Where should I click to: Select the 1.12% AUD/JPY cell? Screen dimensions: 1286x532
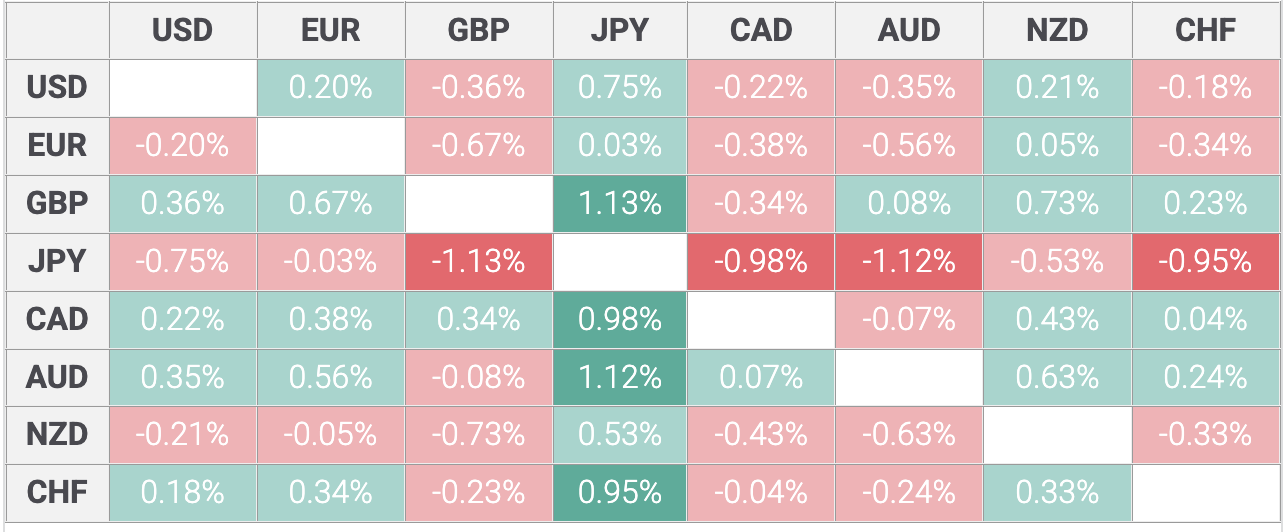pos(620,377)
